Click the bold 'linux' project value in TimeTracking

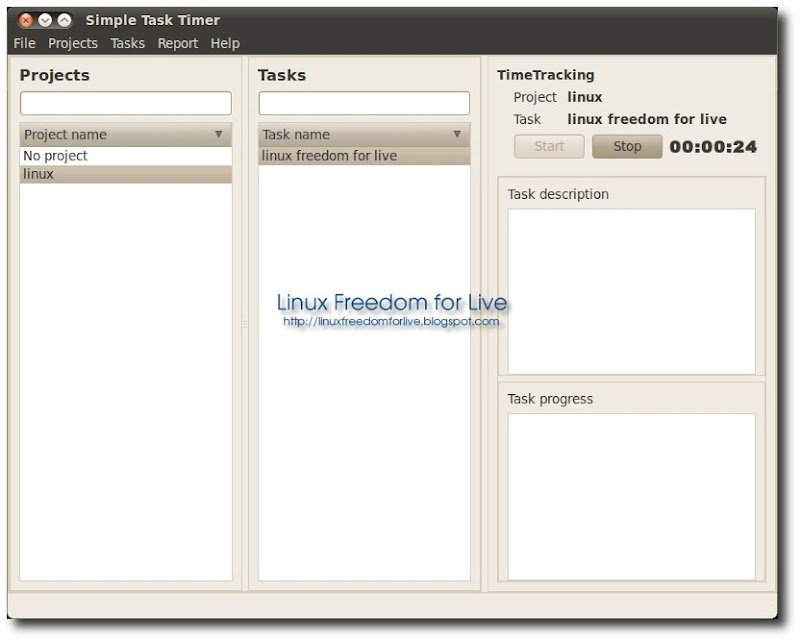point(585,97)
